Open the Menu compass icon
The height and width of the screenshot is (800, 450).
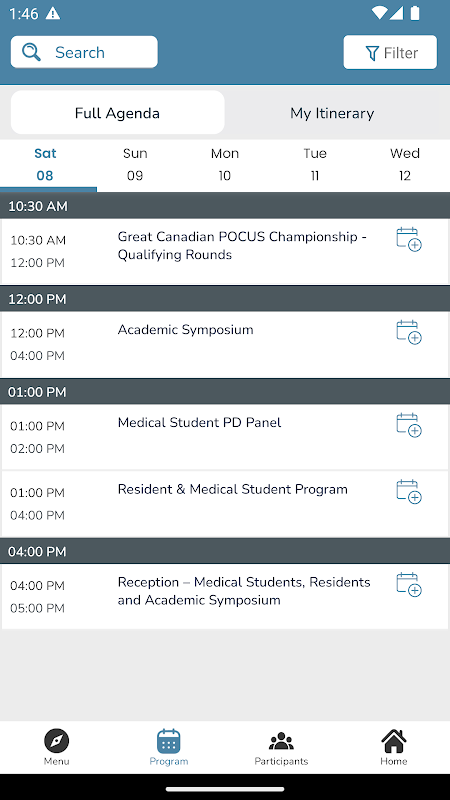57,741
